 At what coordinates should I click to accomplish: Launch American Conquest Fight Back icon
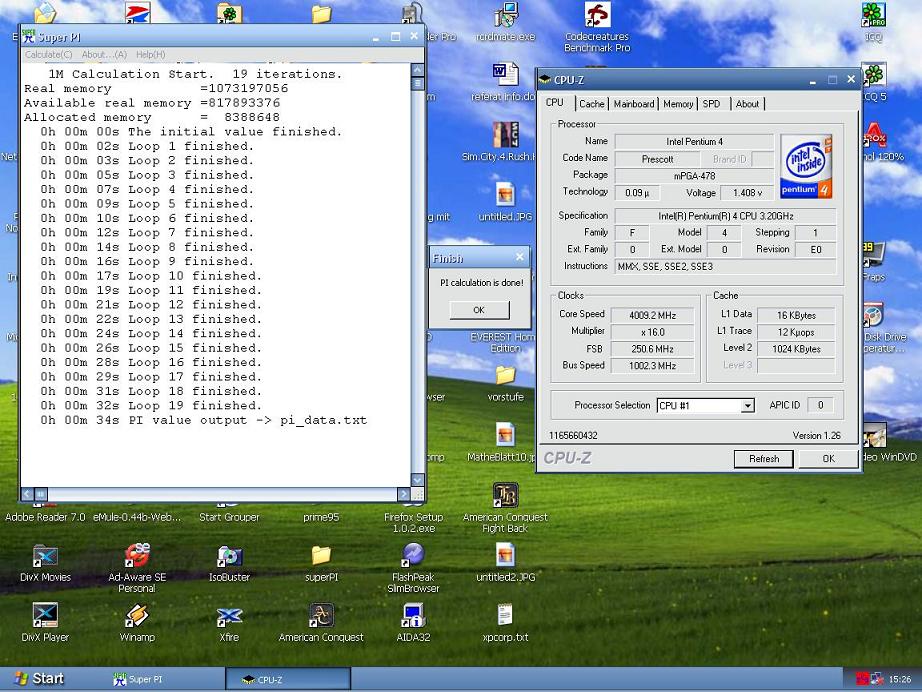click(x=505, y=495)
